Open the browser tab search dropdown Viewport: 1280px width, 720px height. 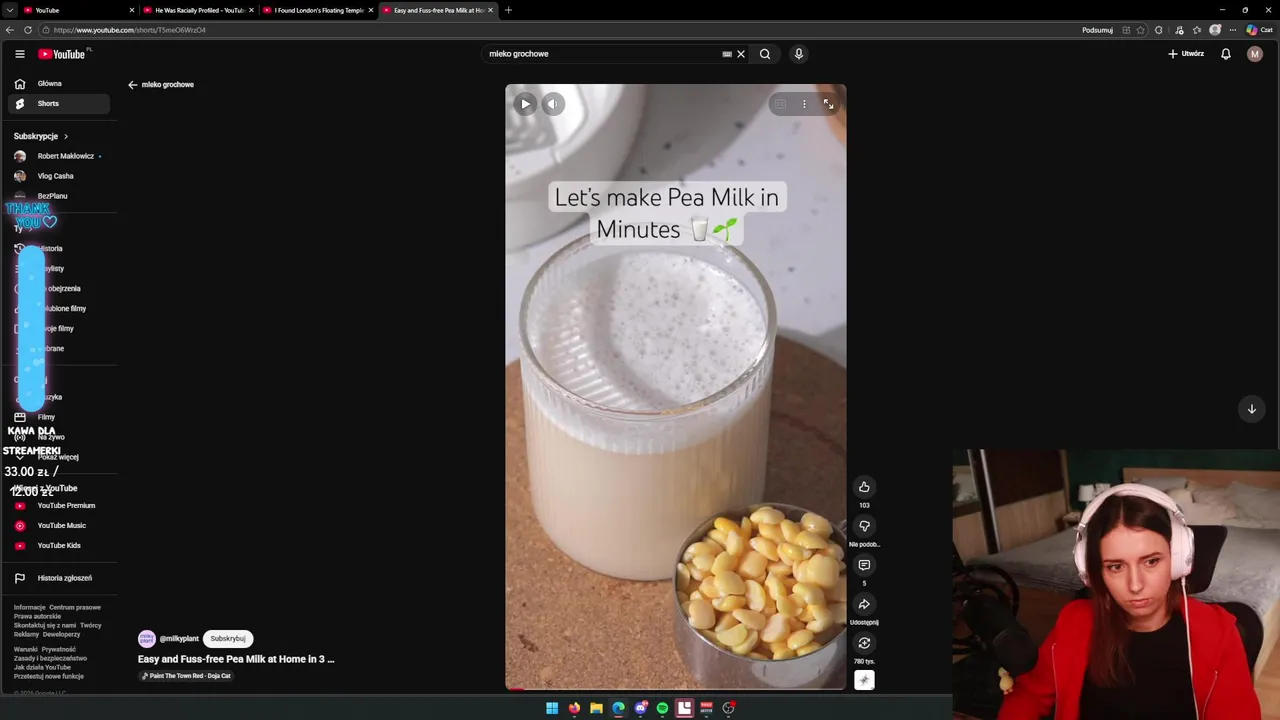pyautogui.click(x=10, y=10)
